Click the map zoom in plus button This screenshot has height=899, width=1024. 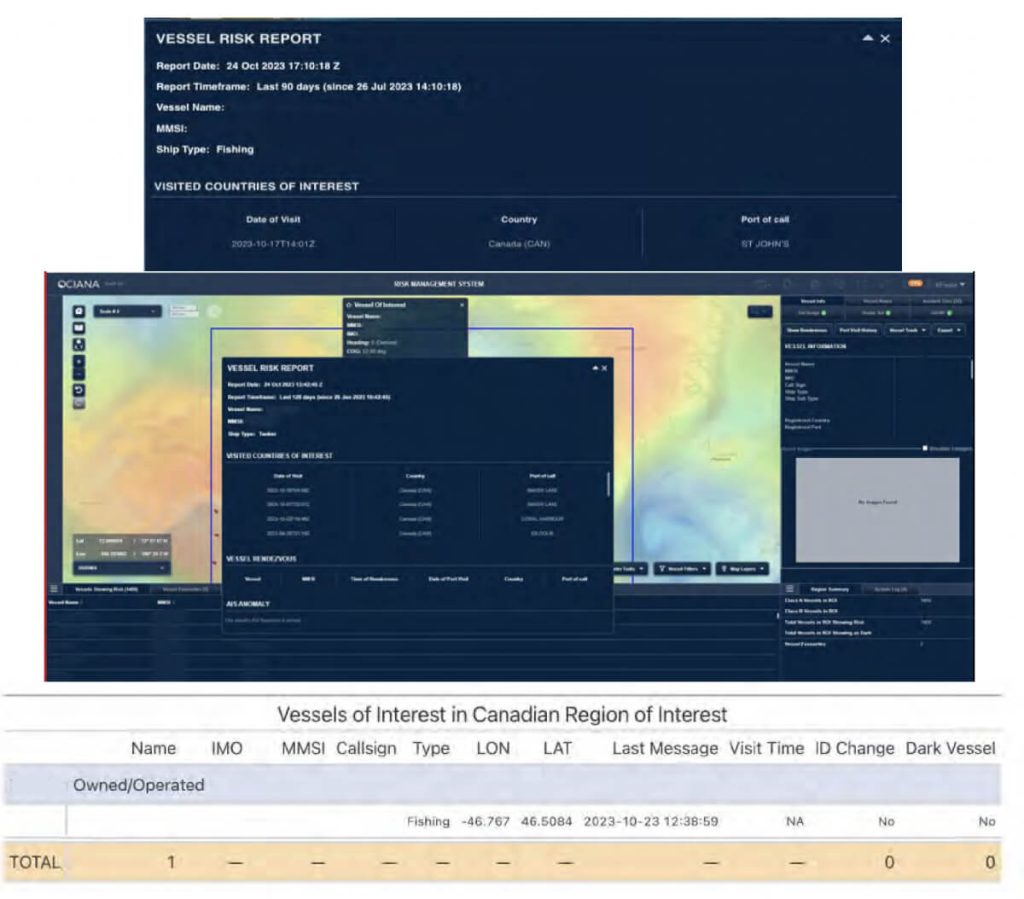click(x=79, y=361)
